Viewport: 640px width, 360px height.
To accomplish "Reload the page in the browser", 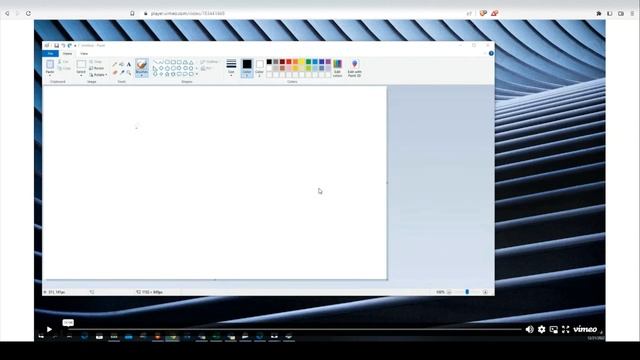I will 28,13.
